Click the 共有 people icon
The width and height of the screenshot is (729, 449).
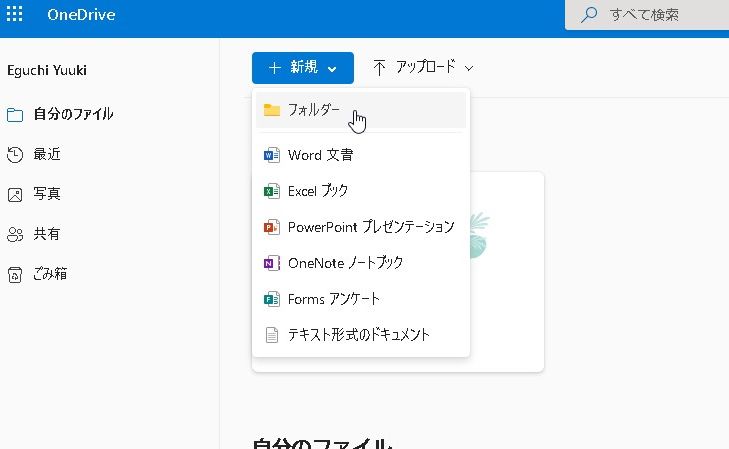[15, 235]
